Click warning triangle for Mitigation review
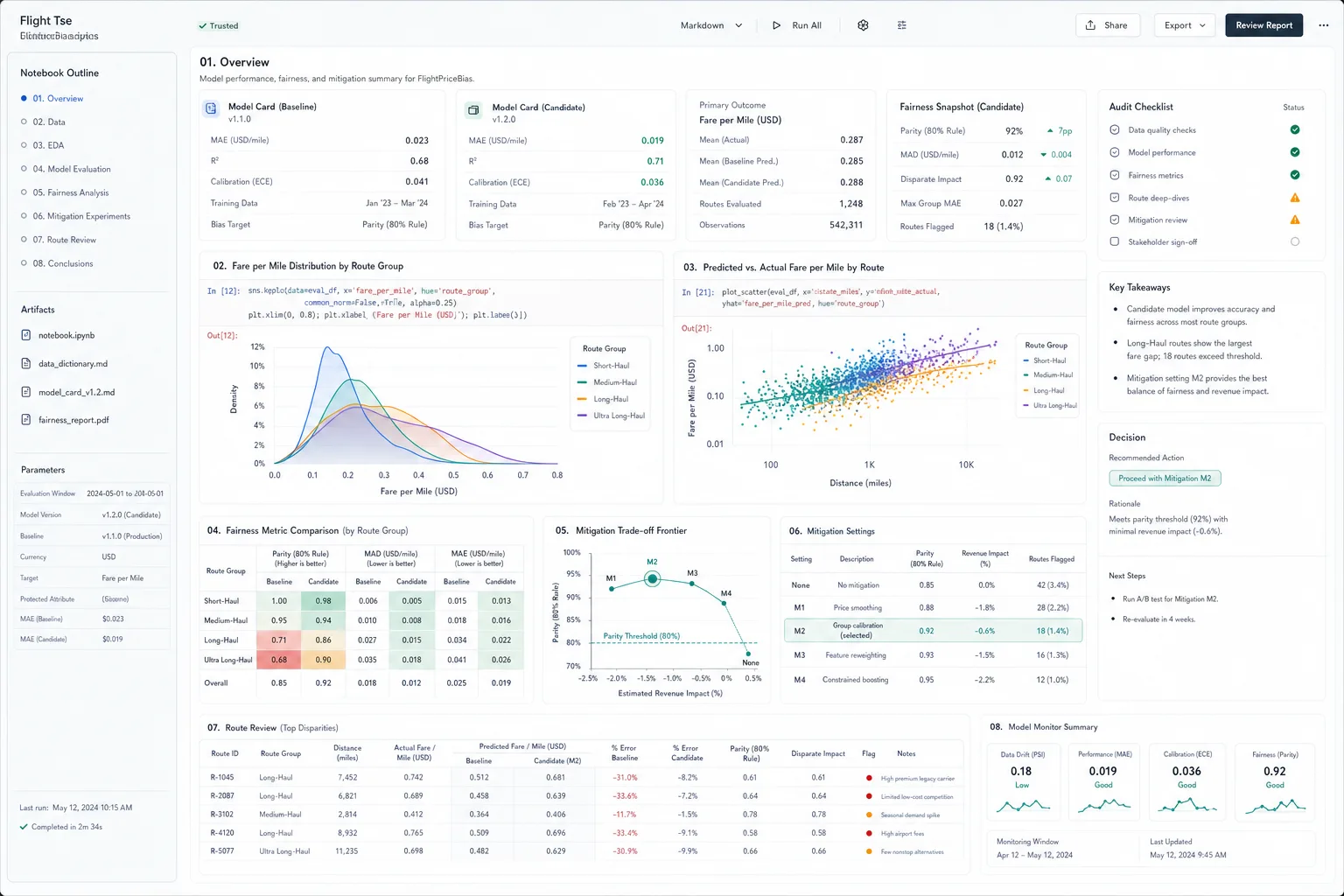 [x=1295, y=220]
